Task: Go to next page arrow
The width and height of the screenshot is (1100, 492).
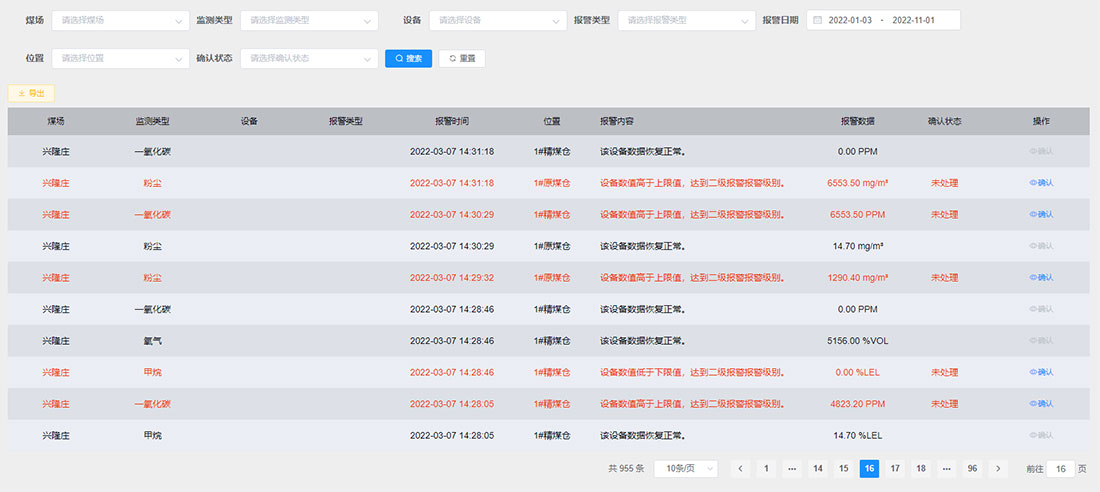Action: (998, 469)
